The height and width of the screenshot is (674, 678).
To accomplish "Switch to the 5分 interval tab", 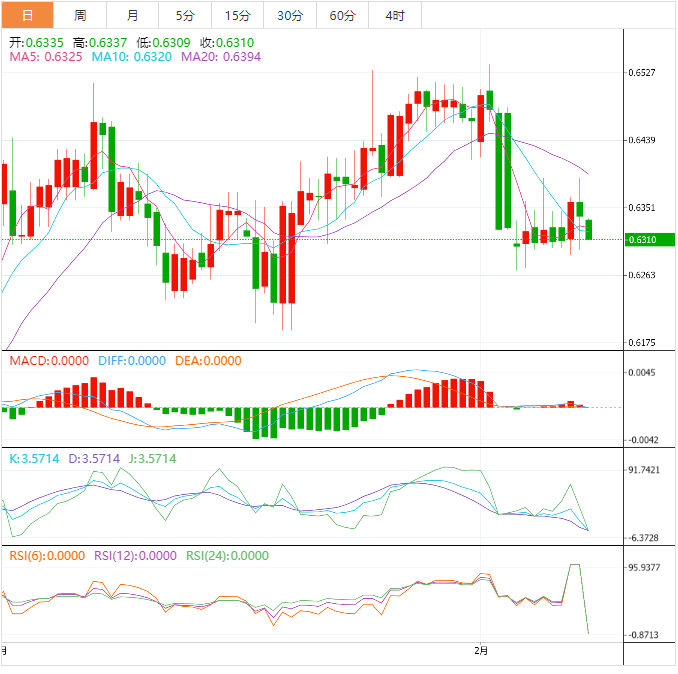I will (185, 15).
